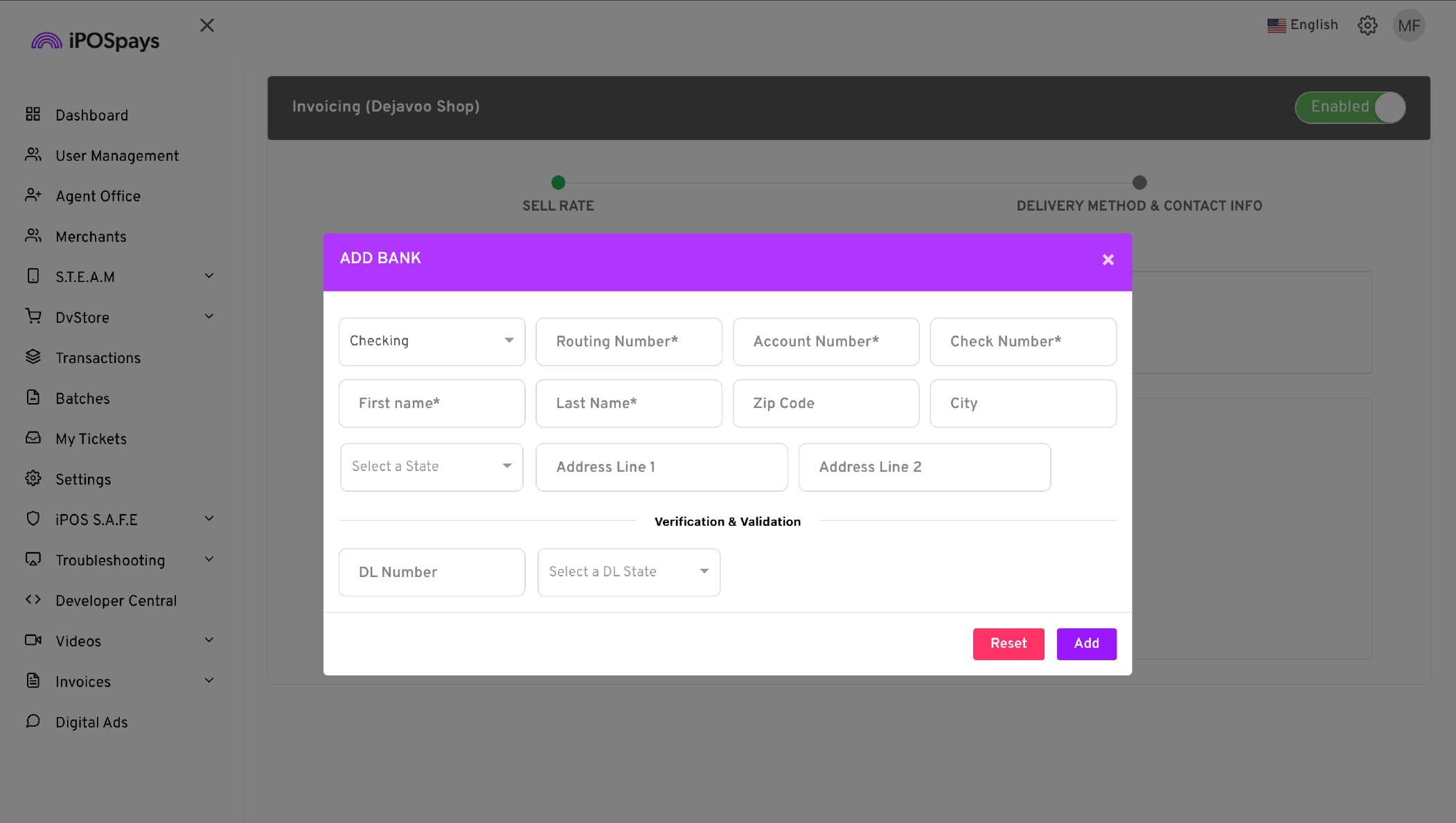This screenshot has width=1456, height=823.
Task: Click the Developer Central code icon
Action: pos(33,600)
